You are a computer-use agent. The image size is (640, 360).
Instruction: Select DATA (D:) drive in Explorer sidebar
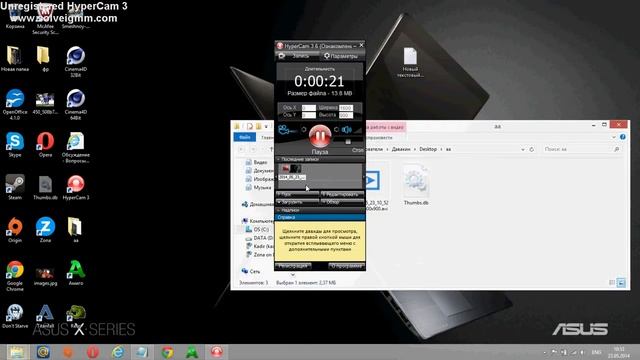tap(259, 238)
